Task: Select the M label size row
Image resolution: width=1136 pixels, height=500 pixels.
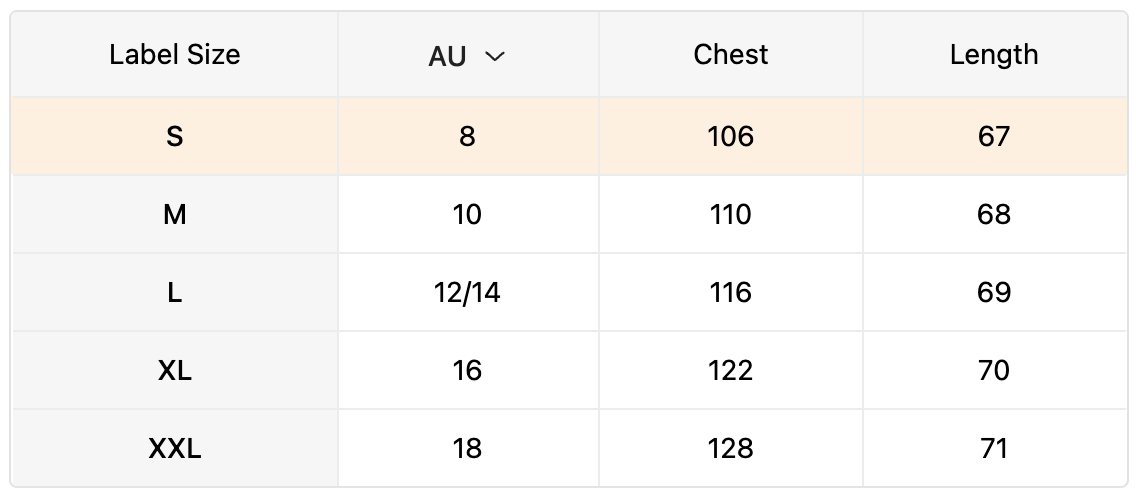Action: click(569, 214)
